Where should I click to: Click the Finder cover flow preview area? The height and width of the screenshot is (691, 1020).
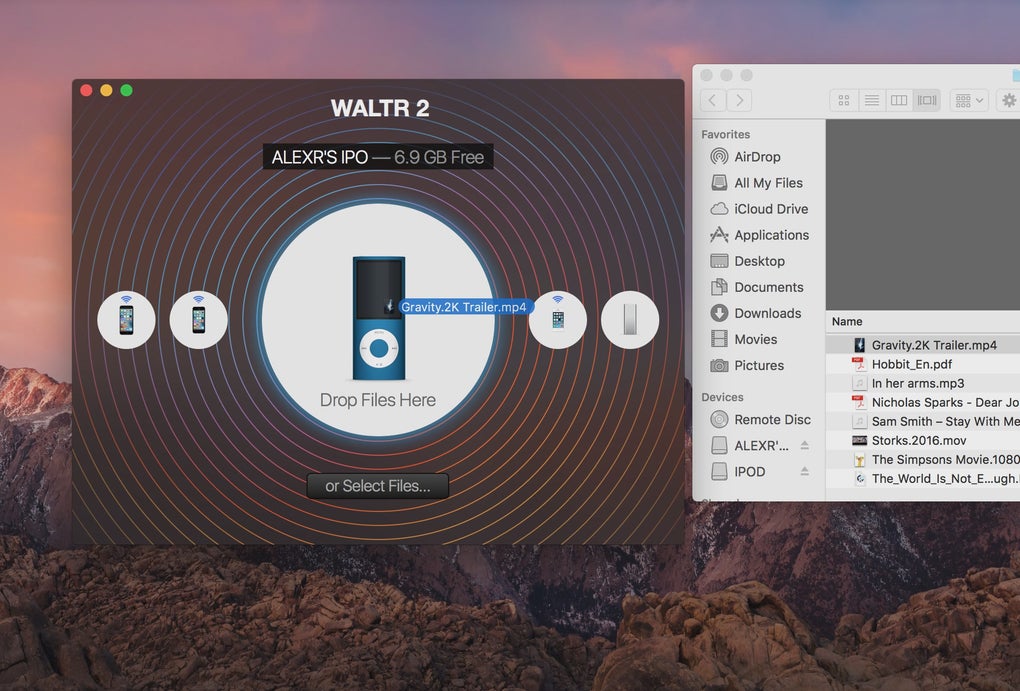click(923, 215)
